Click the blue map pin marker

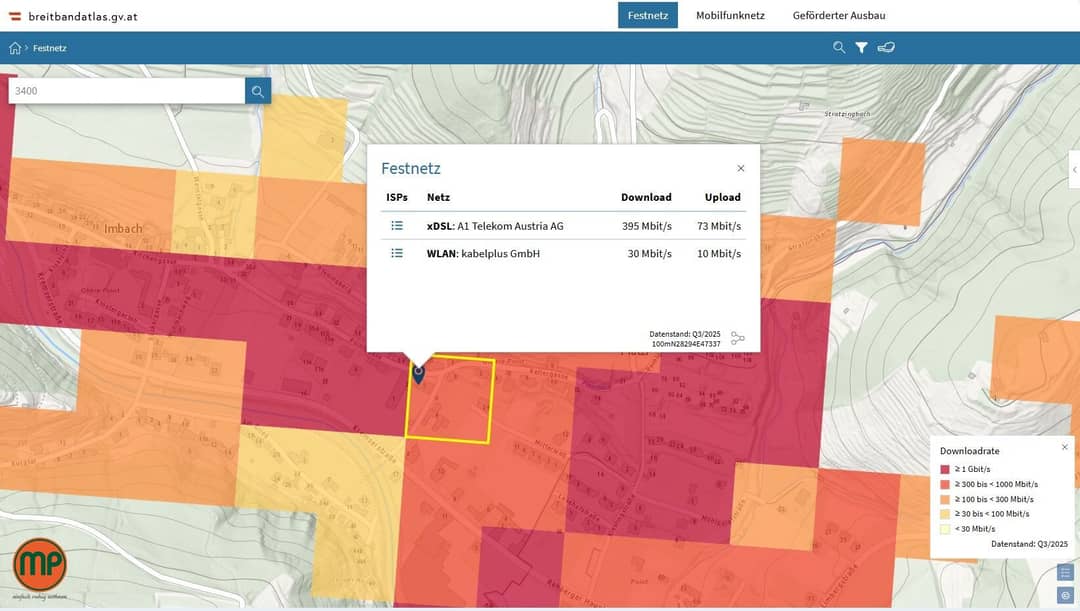(418, 373)
